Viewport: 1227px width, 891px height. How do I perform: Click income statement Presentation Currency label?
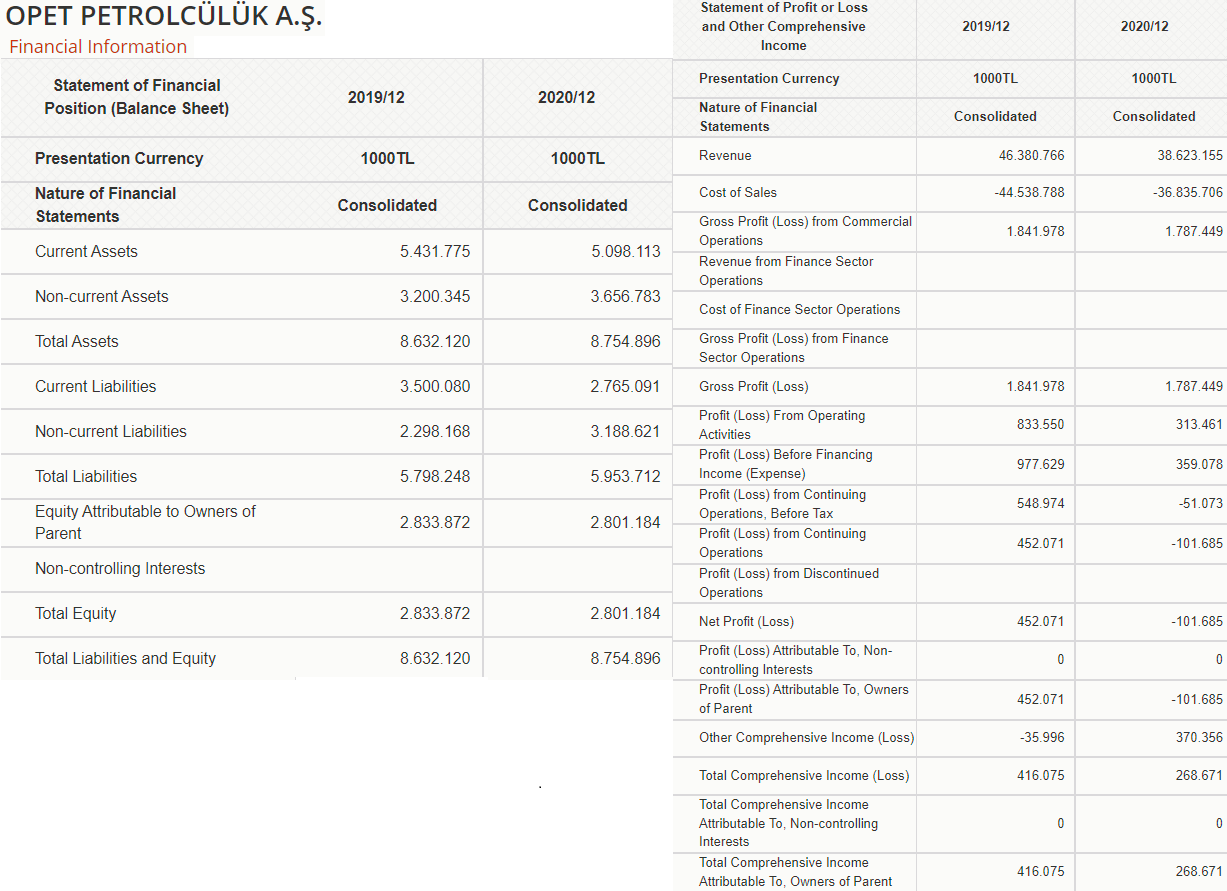click(x=769, y=79)
